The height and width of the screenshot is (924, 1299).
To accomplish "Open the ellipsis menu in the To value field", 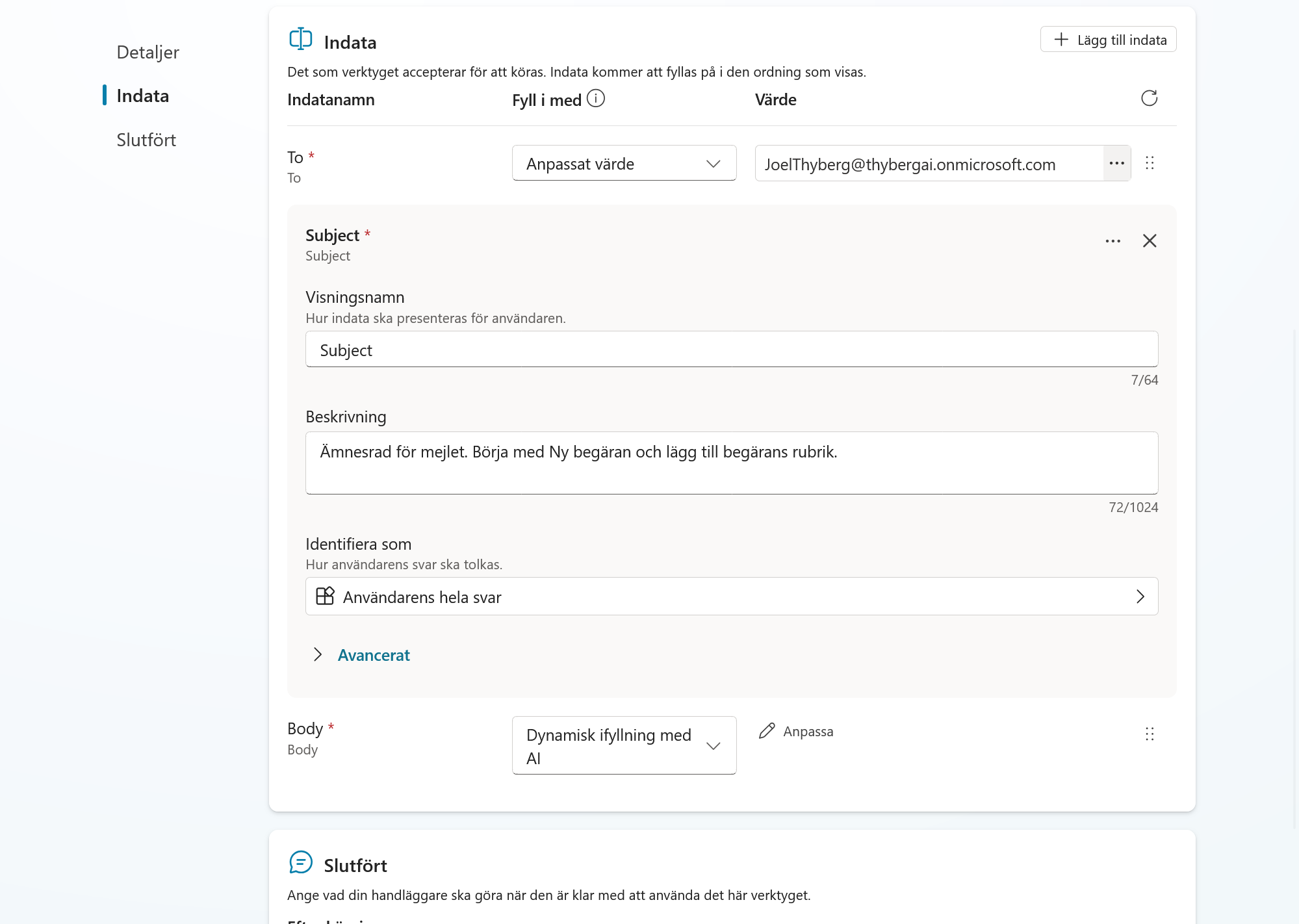I will click(x=1117, y=163).
